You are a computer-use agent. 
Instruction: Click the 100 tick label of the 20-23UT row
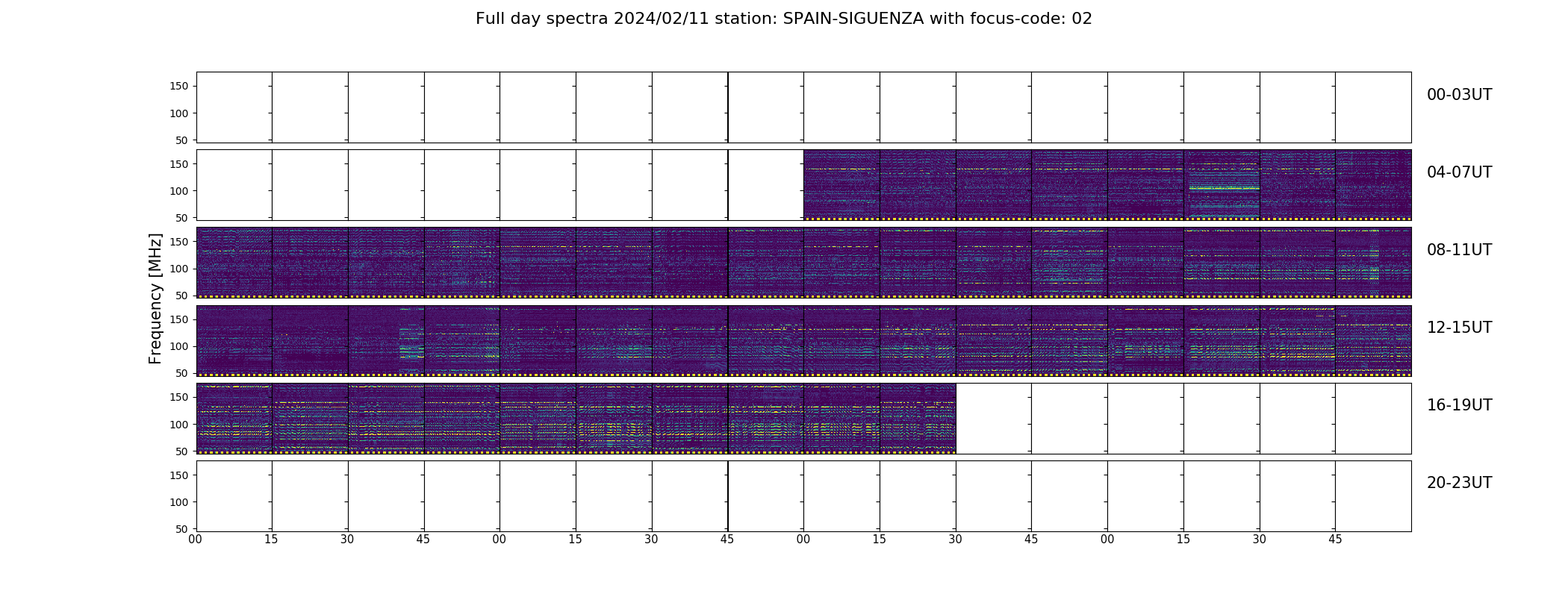click(x=179, y=501)
